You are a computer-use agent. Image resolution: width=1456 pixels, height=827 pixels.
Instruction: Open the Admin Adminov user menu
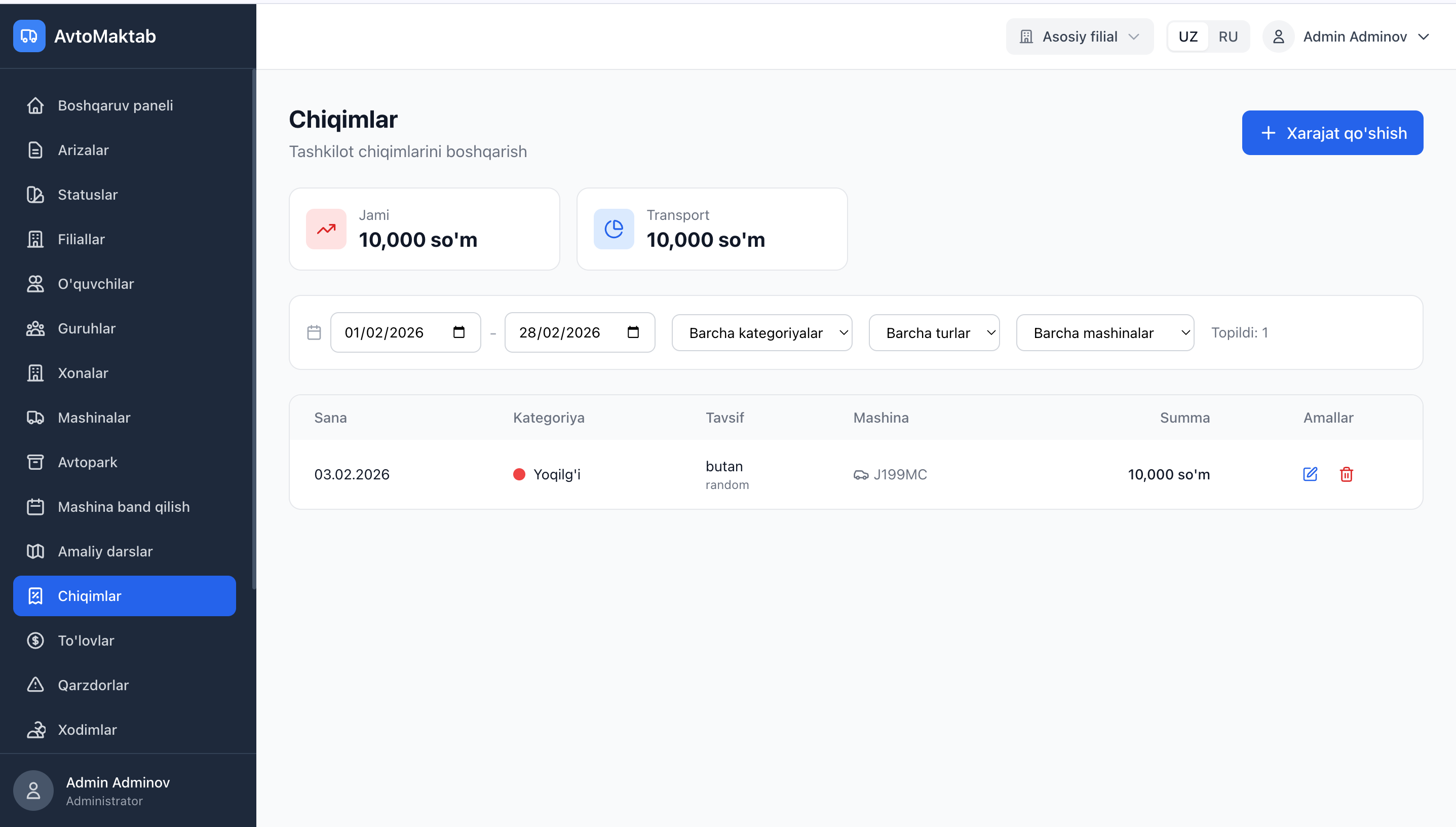click(x=1354, y=37)
